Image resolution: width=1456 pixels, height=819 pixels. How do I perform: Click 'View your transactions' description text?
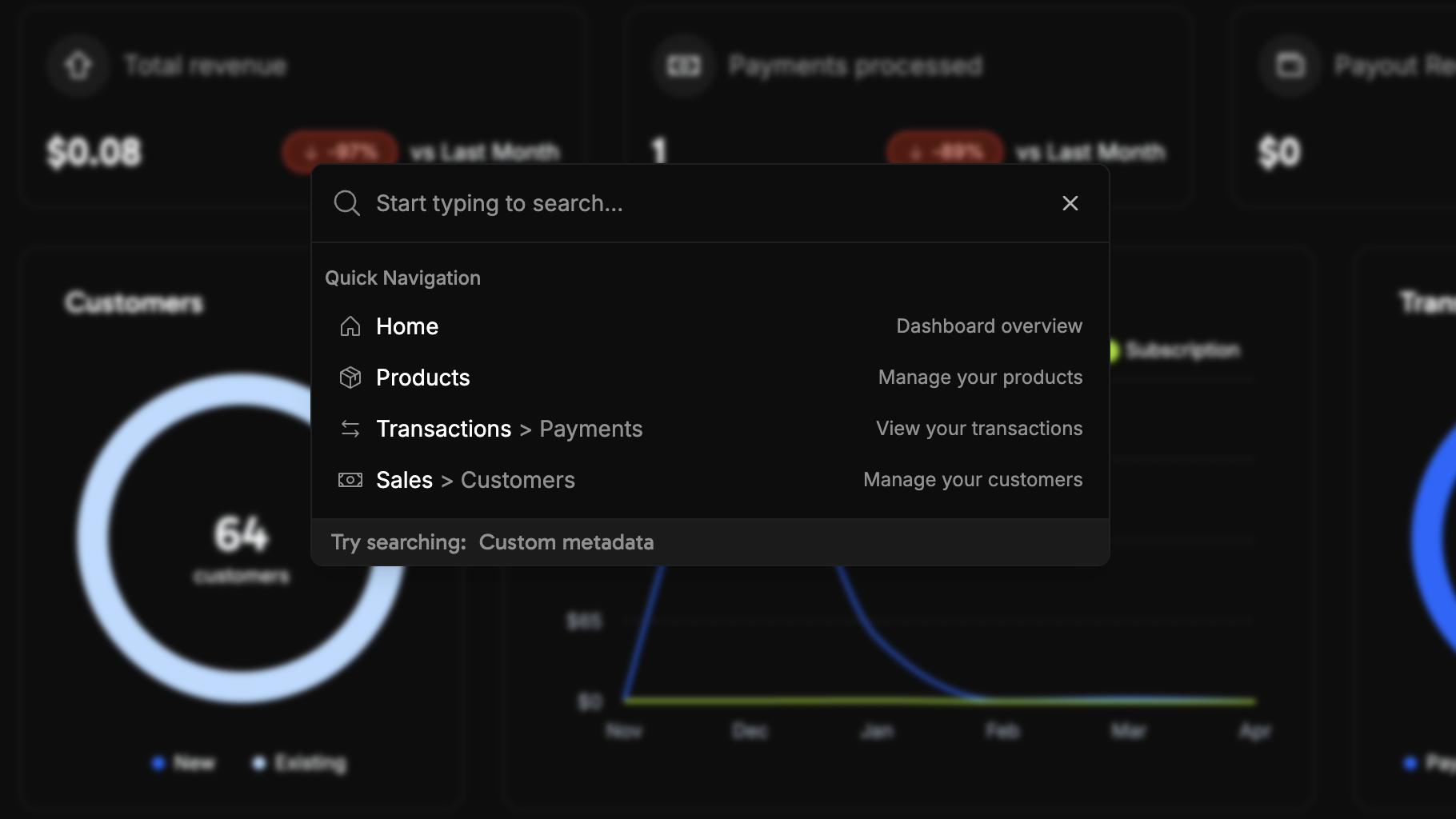(979, 429)
